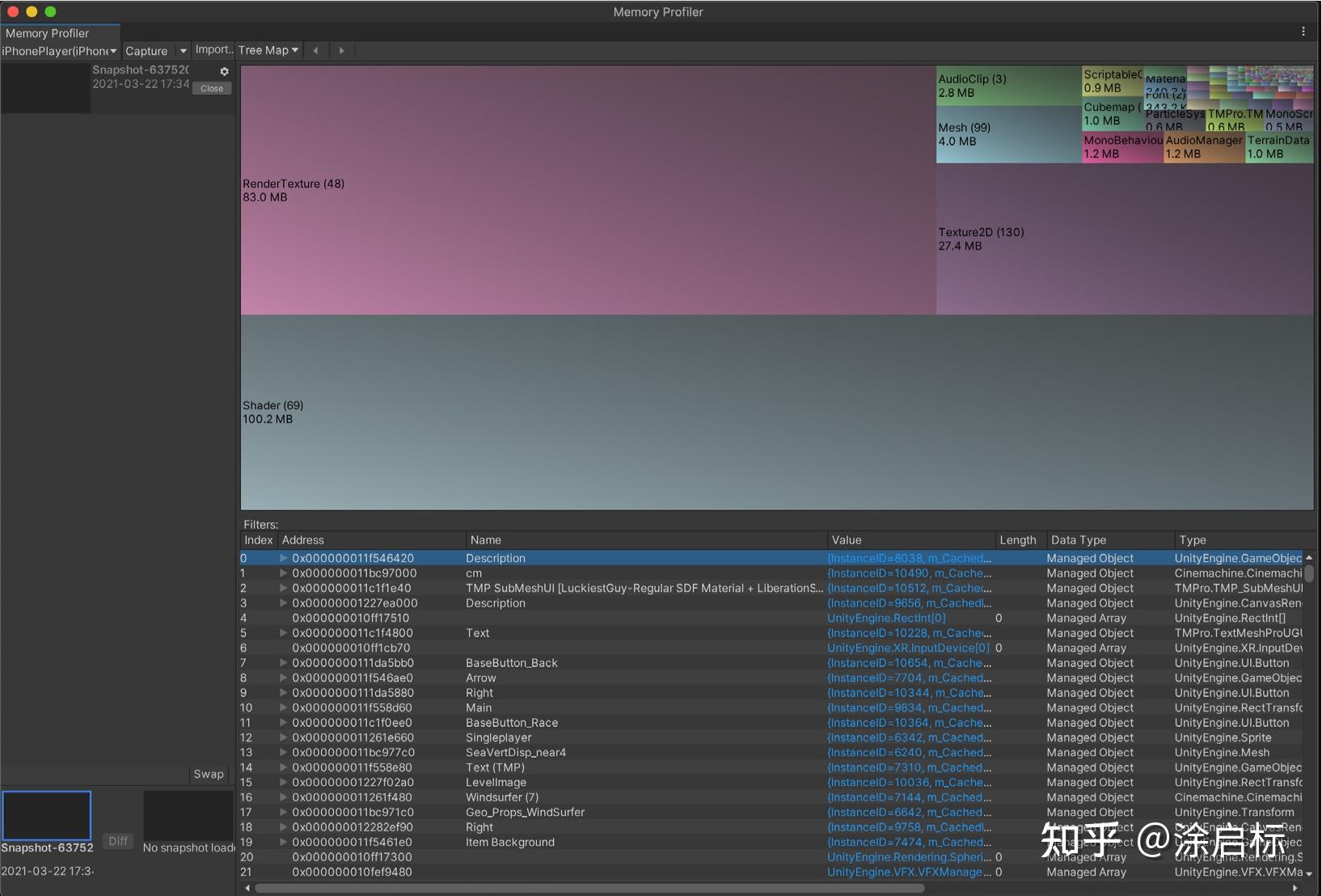Viewport: 1322px width, 896px height.
Task: Sort by the Data Type column header
Action: (x=1110, y=540)
